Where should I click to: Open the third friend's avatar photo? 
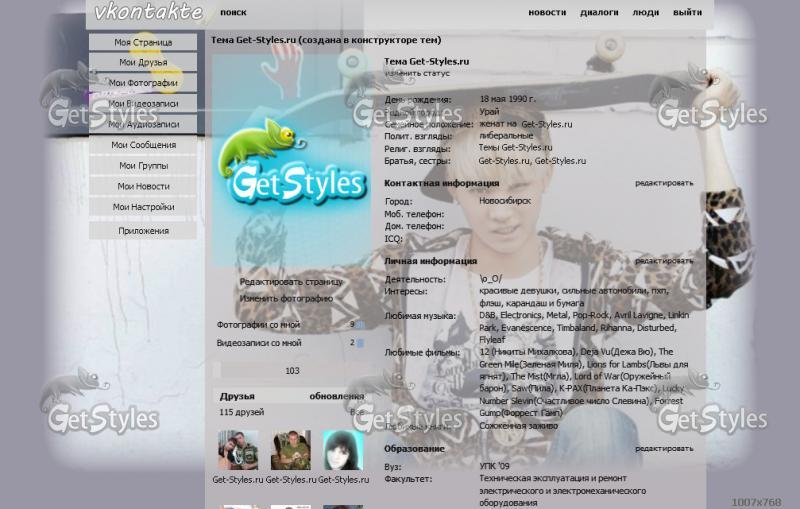point(342,450)
